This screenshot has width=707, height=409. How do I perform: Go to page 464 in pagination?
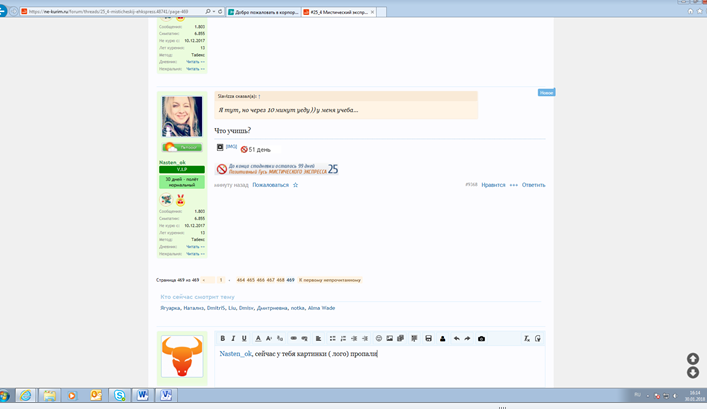pos(241,280)
